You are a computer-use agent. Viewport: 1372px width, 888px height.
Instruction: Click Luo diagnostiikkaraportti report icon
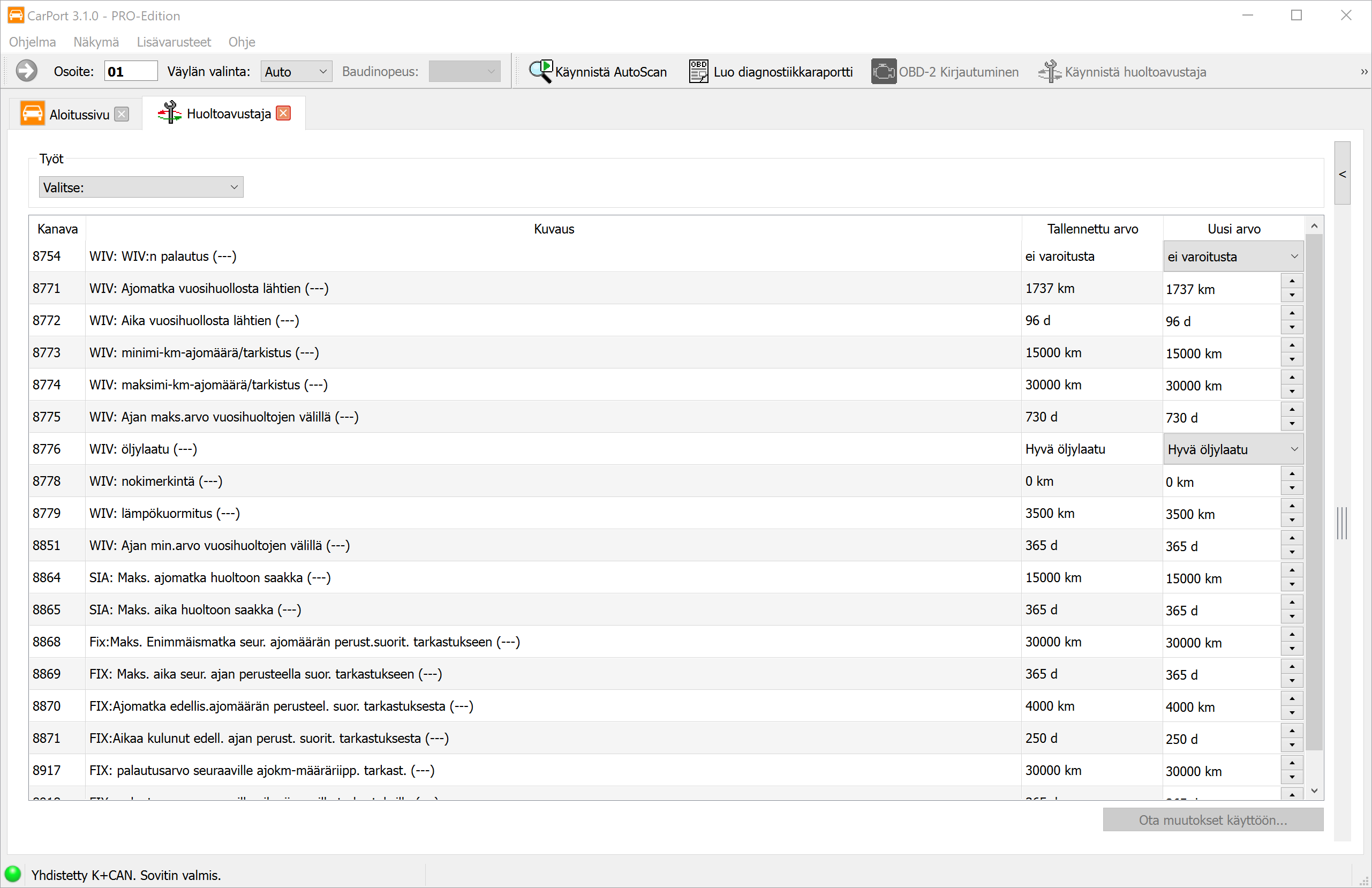pos(698,72)
